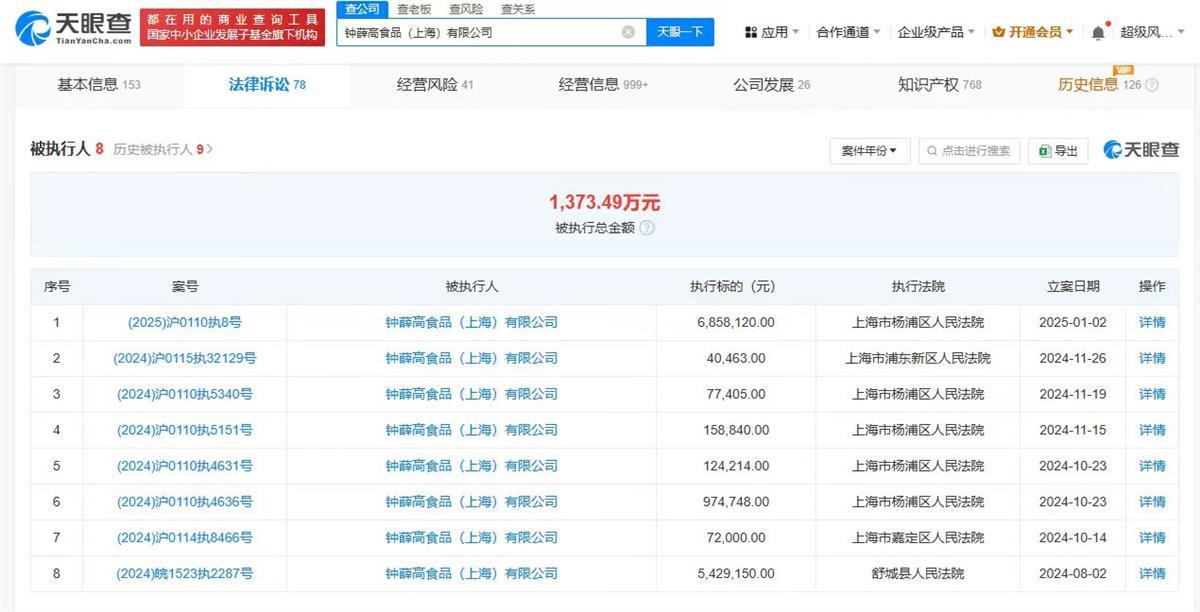Switch to the 知识产权 tab
Image resolution: width=1200 pixels, height=612 pixels.
939,85
